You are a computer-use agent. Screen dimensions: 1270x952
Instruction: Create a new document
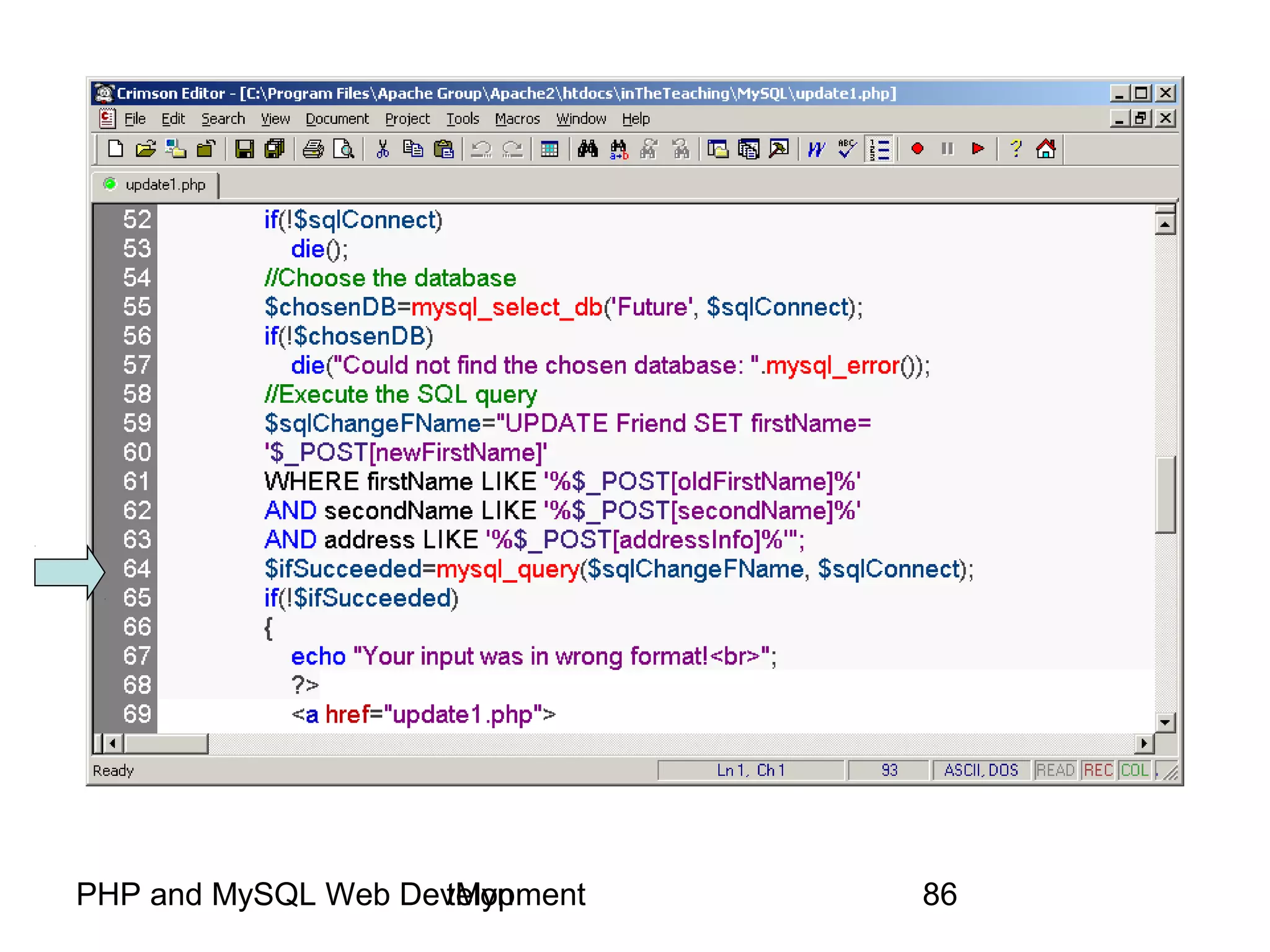coord(115,149)
